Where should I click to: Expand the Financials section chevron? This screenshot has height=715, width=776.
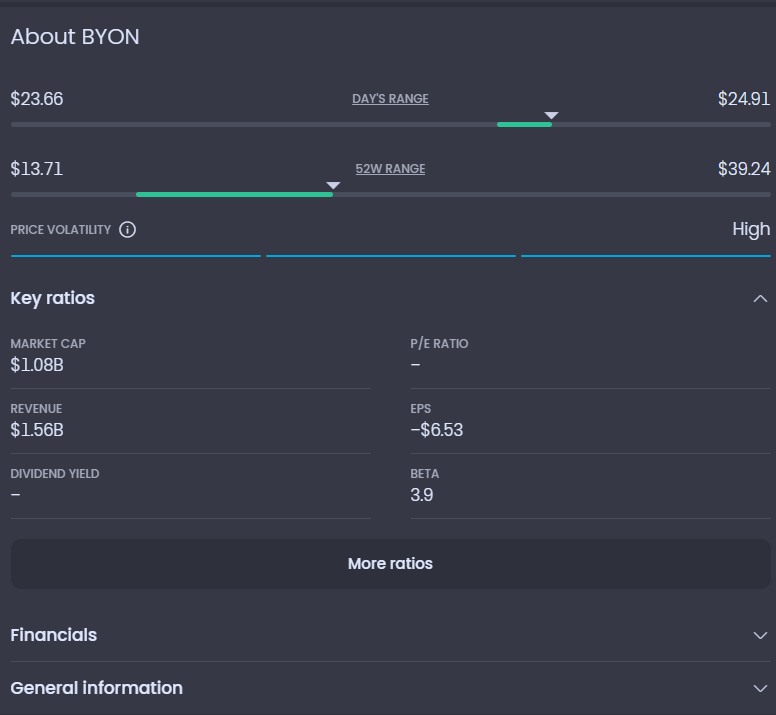tap(760, 635)
